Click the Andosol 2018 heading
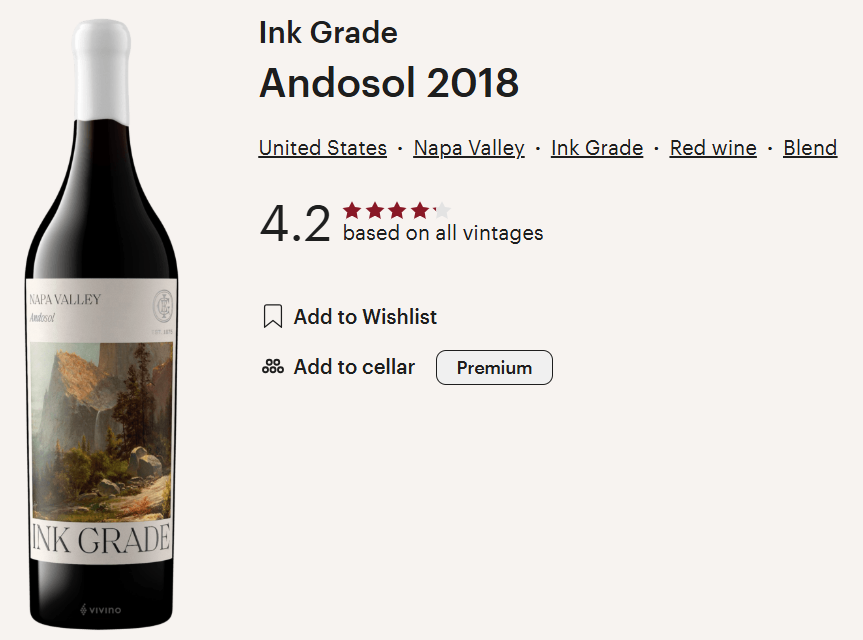 pos(389,84)
